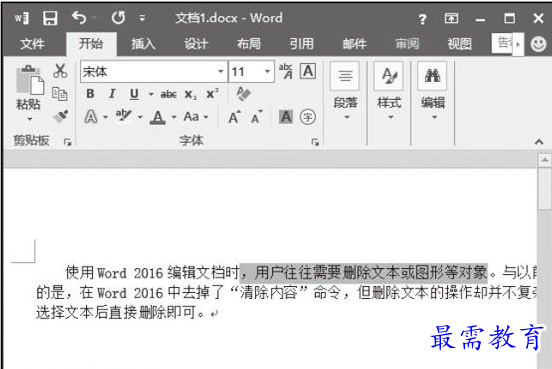The image size is (552, 369).
Task: Switch to the 布局 (Layout) tab
Action: pyautogui.click(x=249, y=44)
